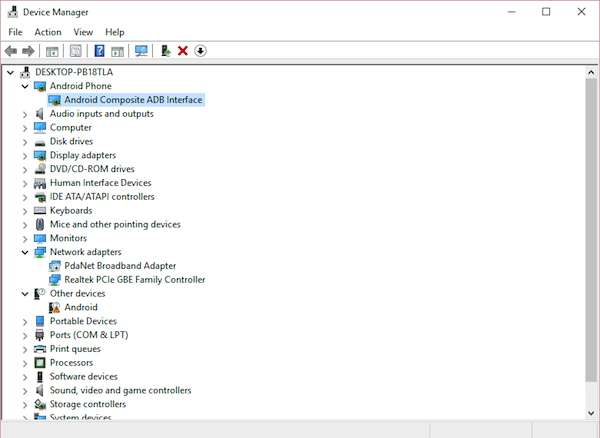Click the blue Help question mark icon
Viewport: 600px width, 438px height.
tap(99, 51)
